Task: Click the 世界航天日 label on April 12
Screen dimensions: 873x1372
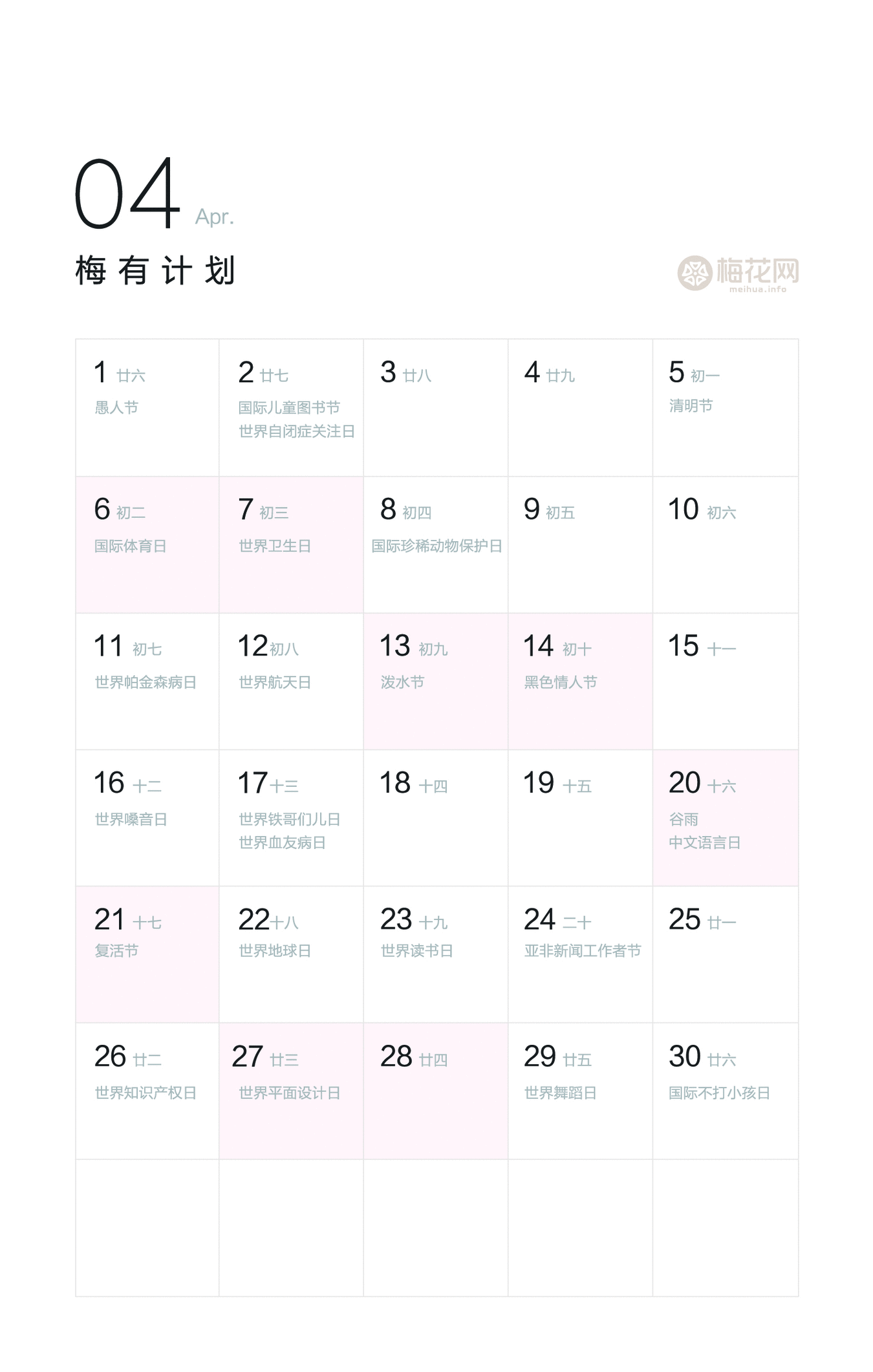Action: (x=275, y=683)
